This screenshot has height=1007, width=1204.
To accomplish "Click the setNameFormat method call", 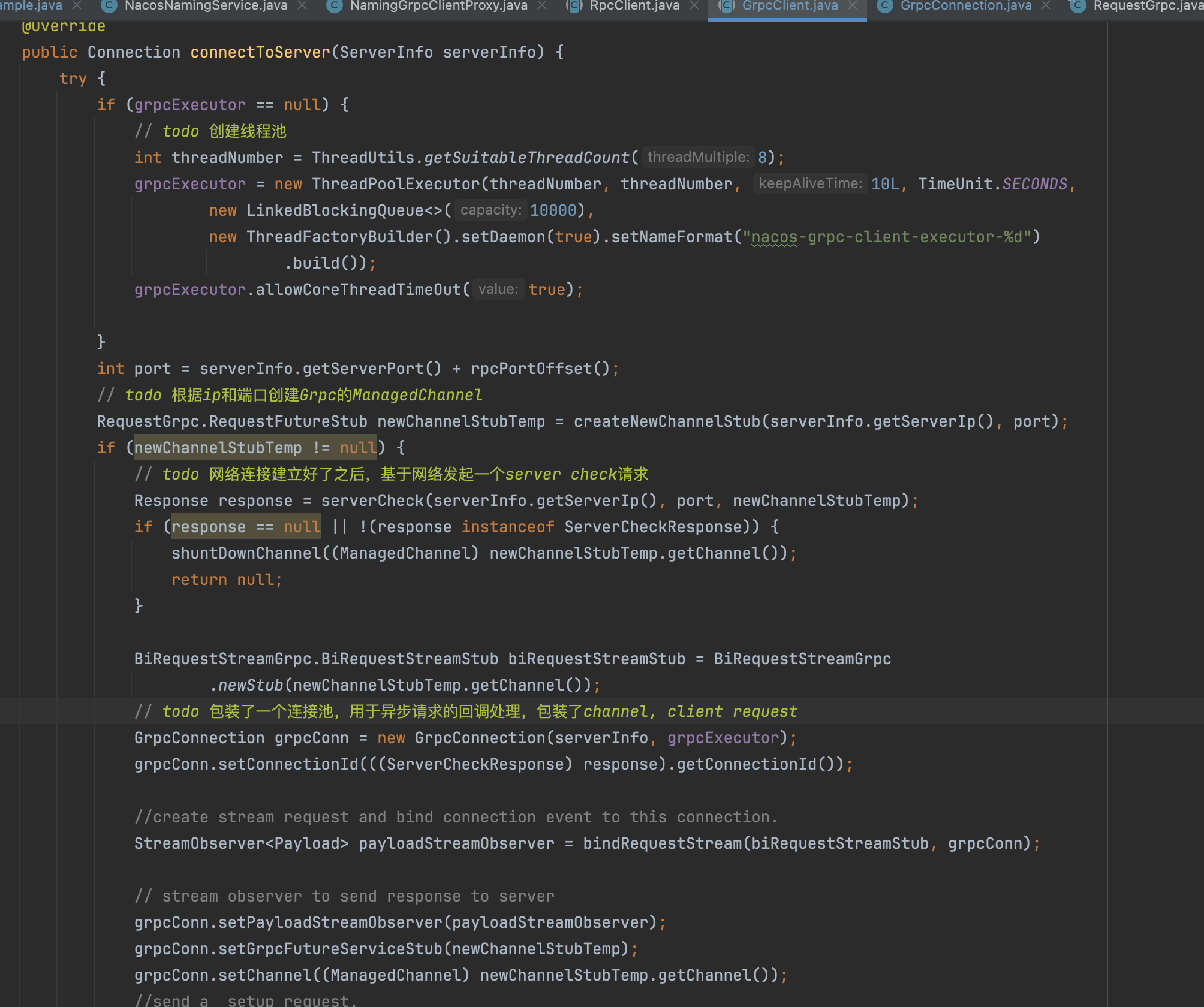I will click(x=672, y=237).
